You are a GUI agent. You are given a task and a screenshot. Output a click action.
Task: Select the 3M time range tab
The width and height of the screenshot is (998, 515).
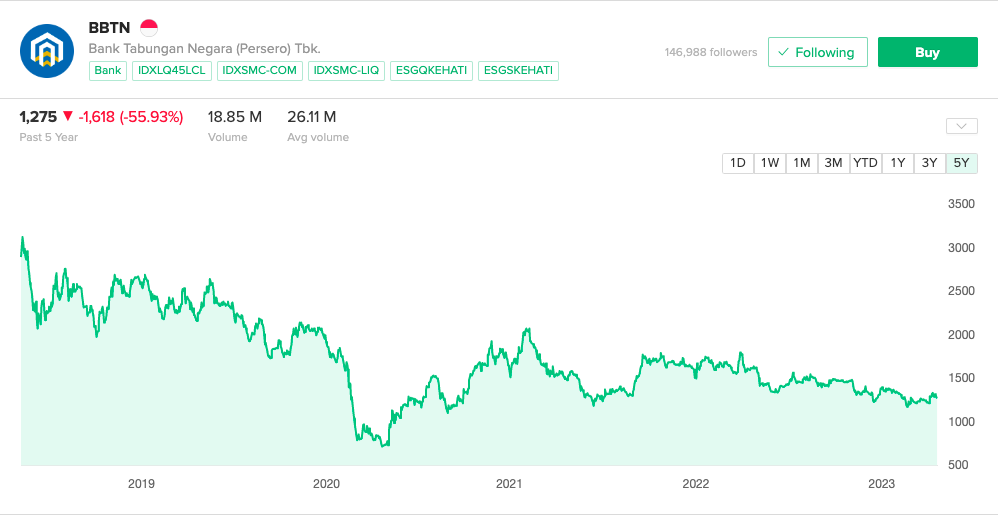tap(833, 163)
